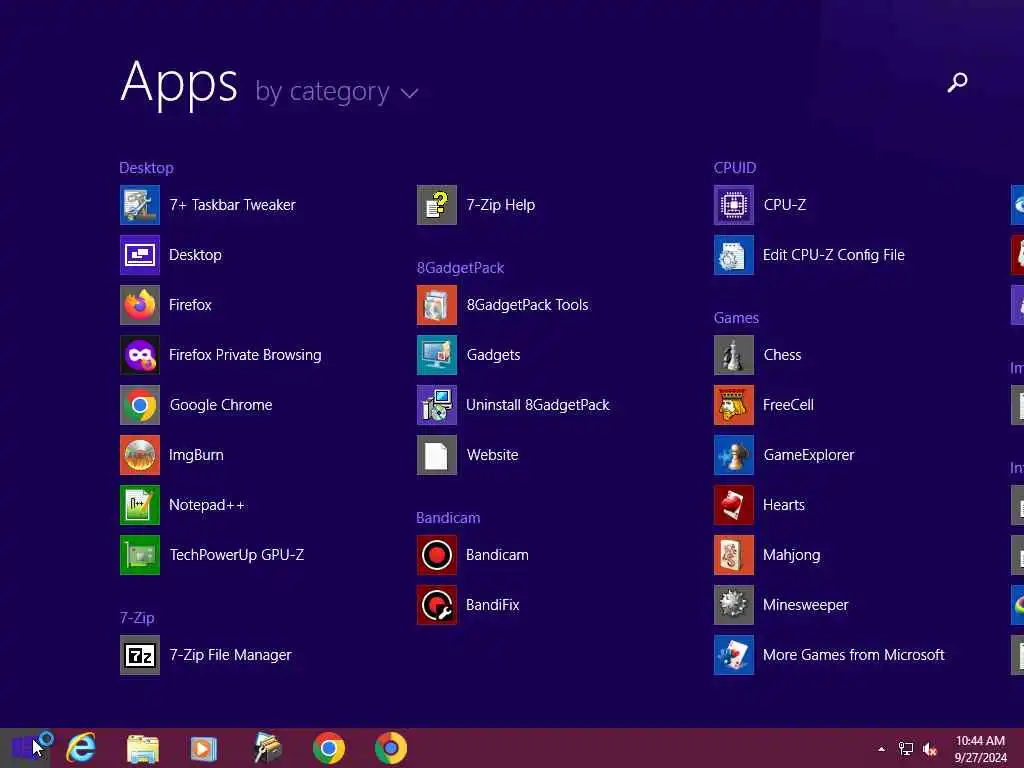The height and width of the screenshot is (768, 1024).
Task: Open the Hearts game icon
Action: [x=734, y=505]
